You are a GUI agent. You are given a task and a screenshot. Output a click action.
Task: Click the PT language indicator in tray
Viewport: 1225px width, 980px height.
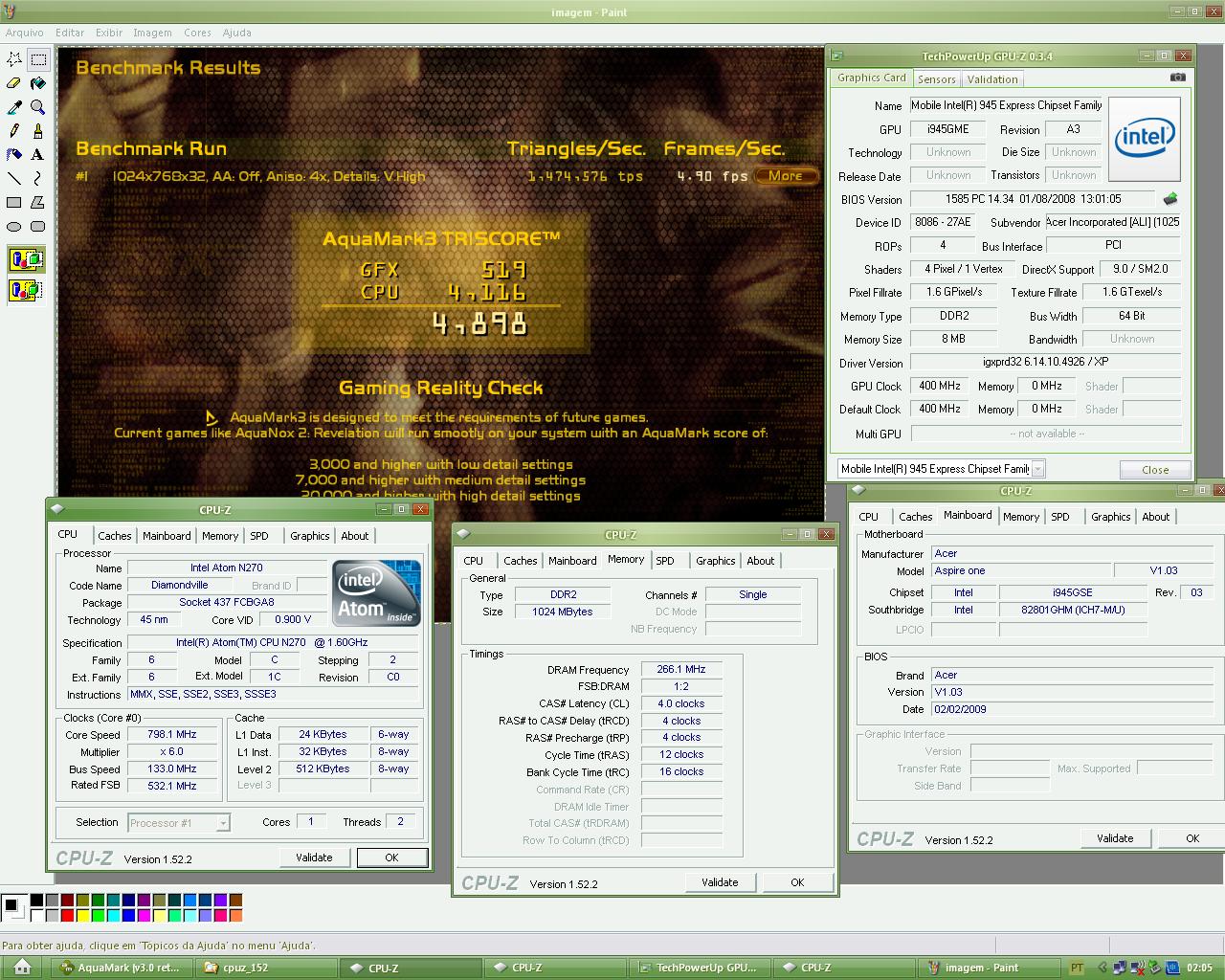pos(1078,968)
